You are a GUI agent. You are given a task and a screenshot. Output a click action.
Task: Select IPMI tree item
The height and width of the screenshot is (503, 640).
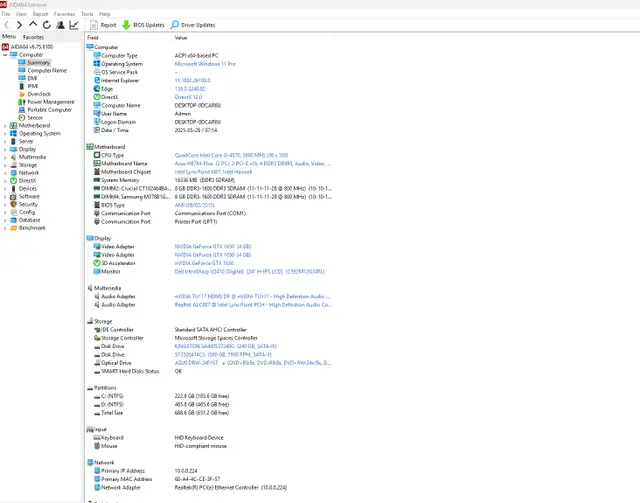pyautogui.click(x=33, y=86)
